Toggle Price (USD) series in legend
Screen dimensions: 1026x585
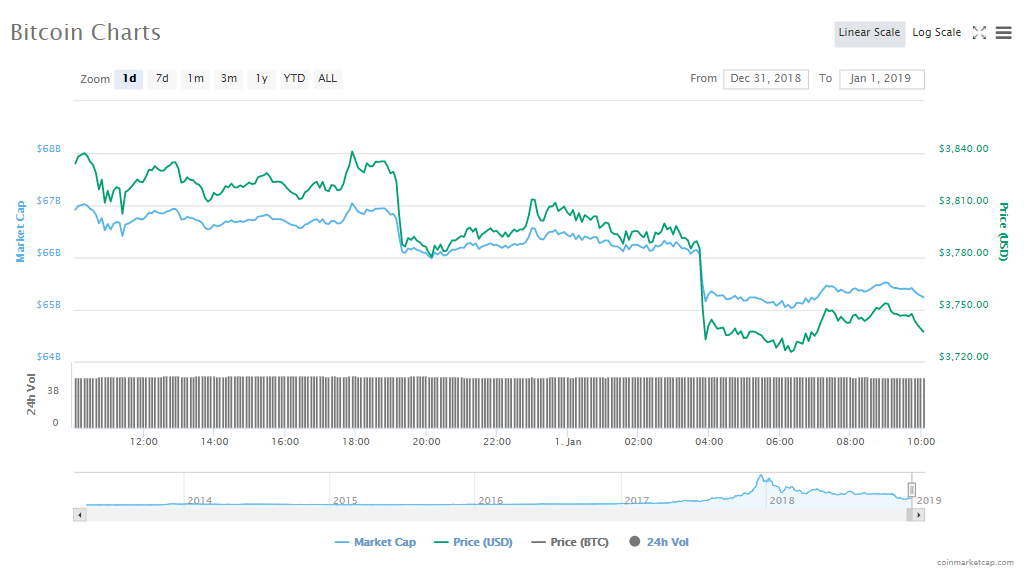click(x=473, y=542)
